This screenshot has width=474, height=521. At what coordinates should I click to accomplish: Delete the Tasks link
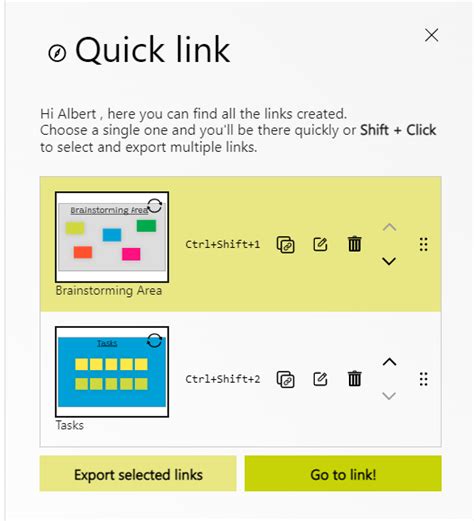[x=355, y=379]
